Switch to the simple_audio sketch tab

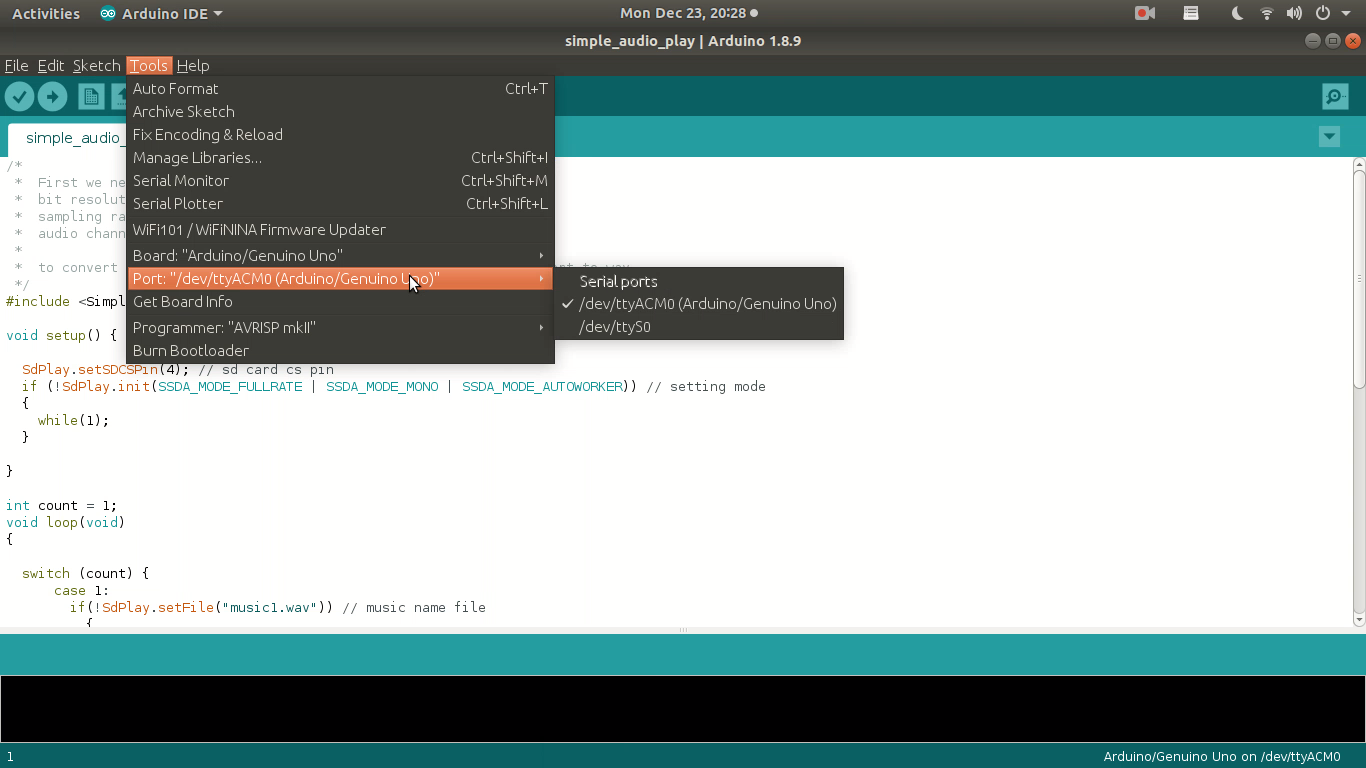pos(68,138)
